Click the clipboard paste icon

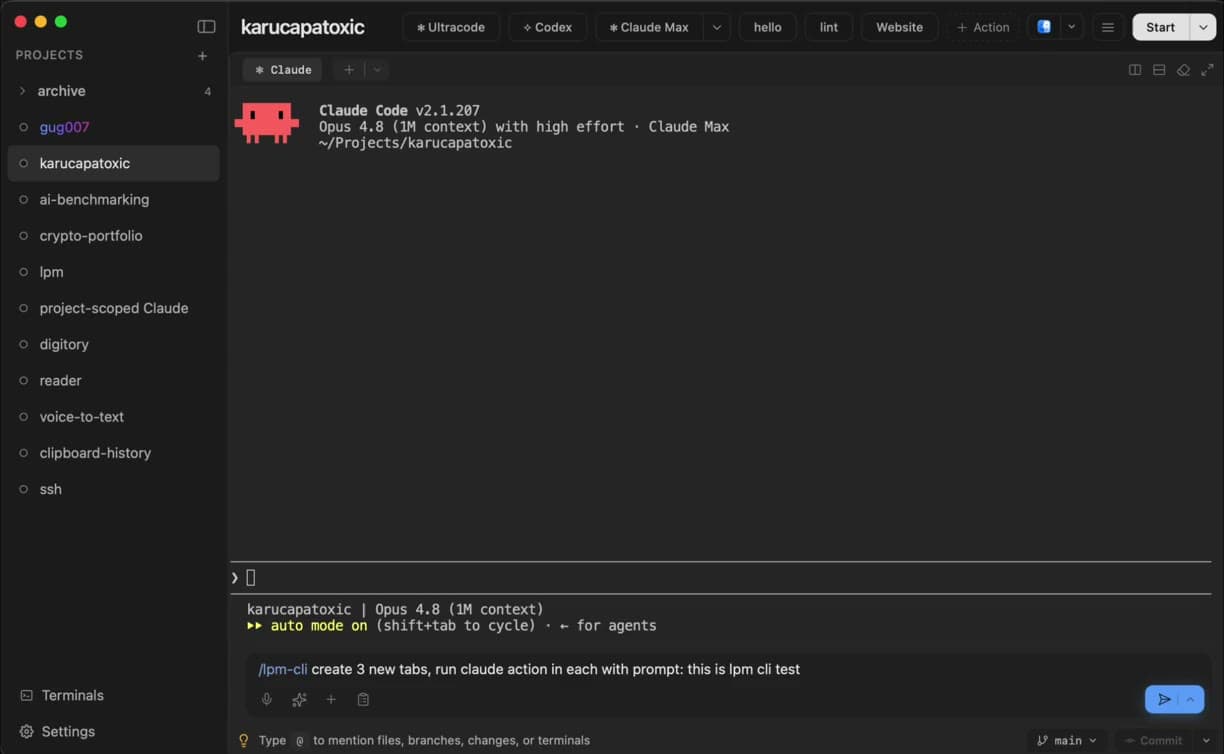(363, 700)
